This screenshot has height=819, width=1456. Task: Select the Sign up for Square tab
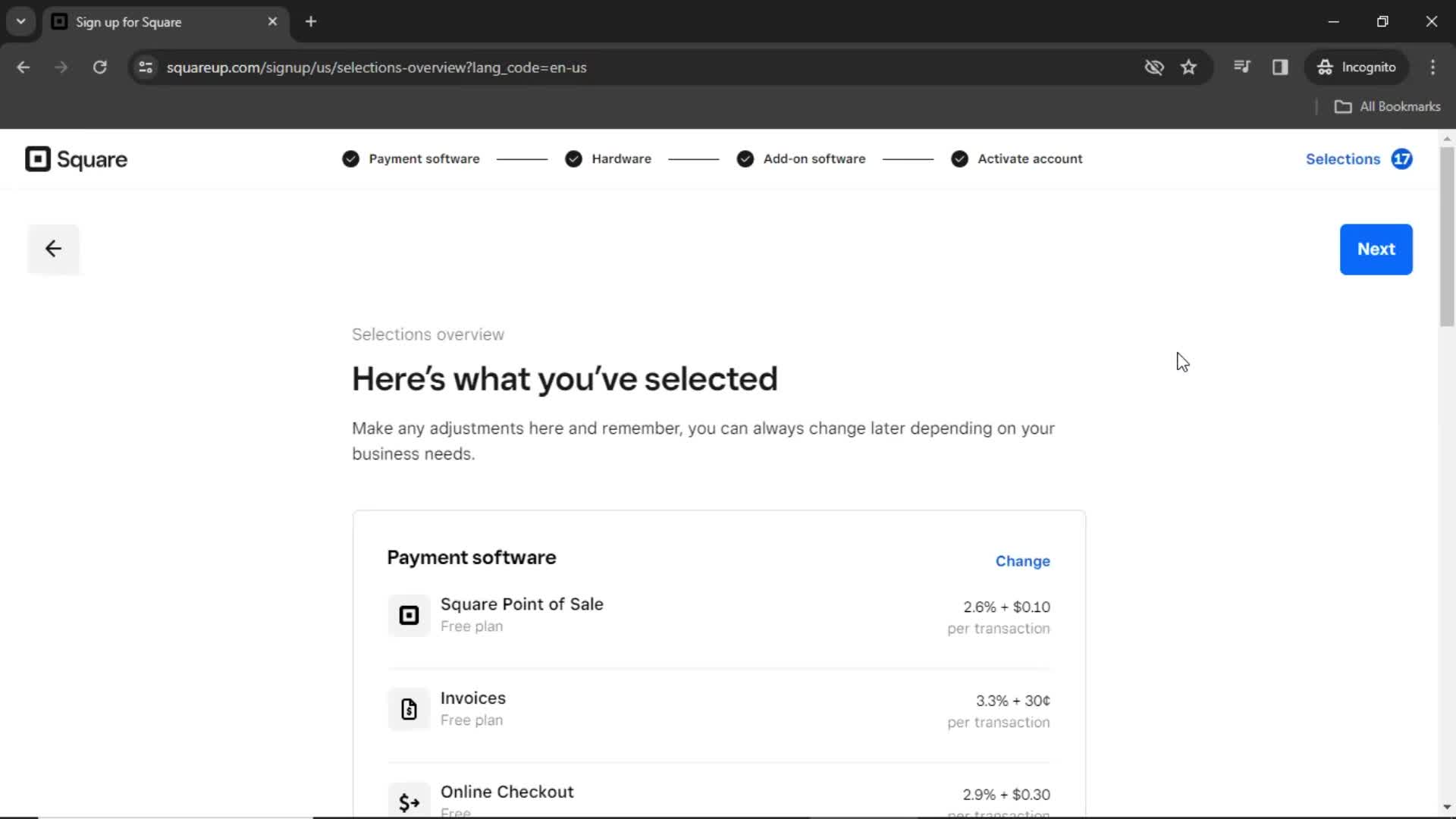click(x=165, y=22)
